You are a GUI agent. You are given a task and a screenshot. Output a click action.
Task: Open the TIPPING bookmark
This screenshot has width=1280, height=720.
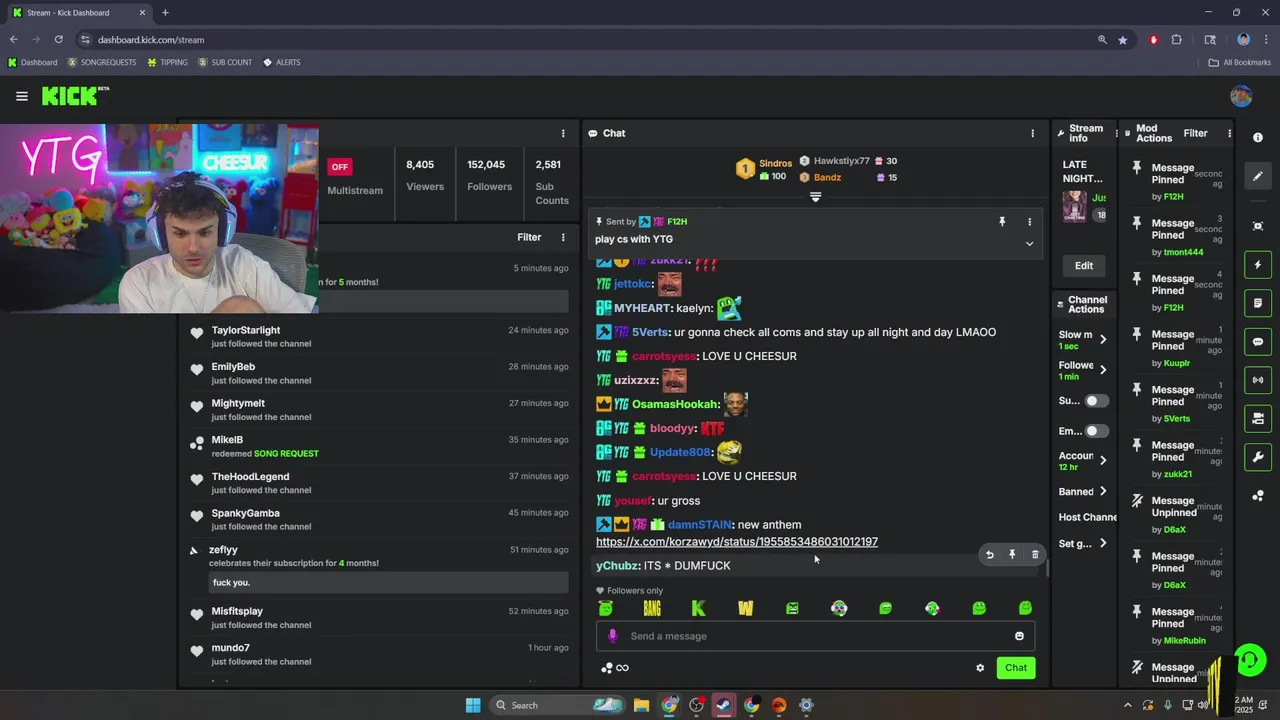tap(167, 62)
